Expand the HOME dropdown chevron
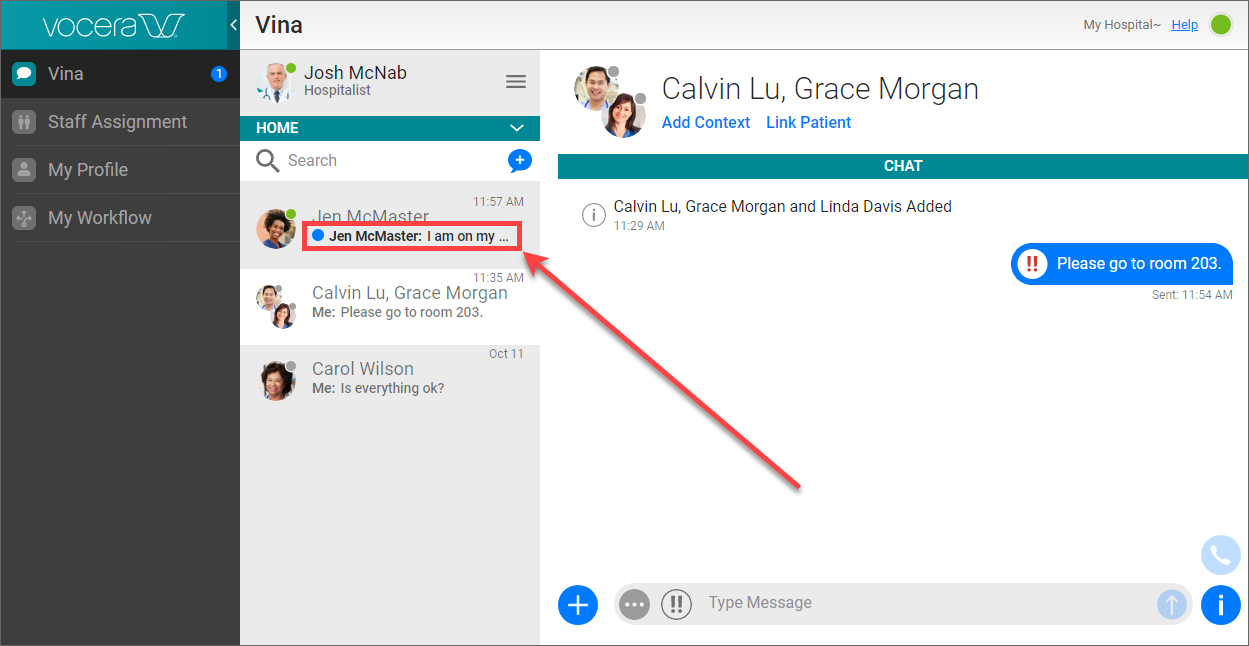The width and height of the screenshot is (1249, 646). [517, 128]
